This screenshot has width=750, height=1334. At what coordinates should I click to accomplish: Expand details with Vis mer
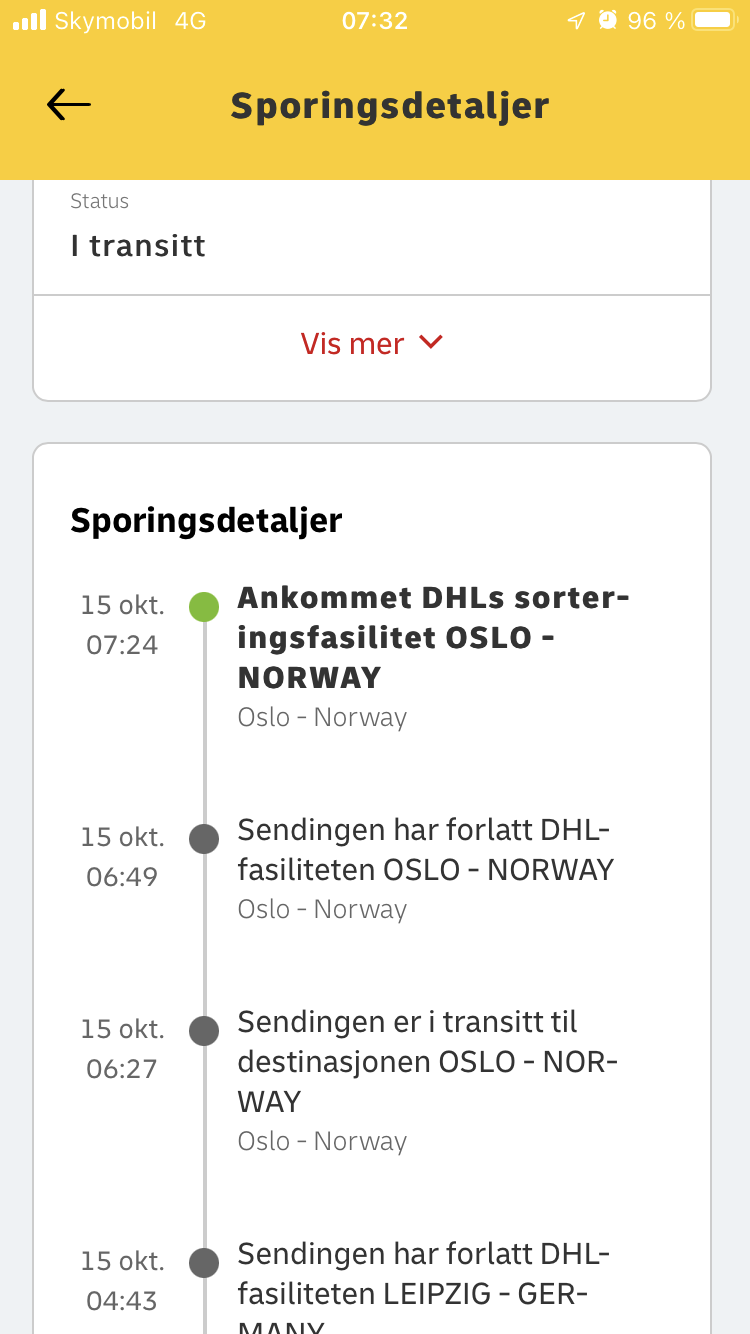click(x=372, y=343)
